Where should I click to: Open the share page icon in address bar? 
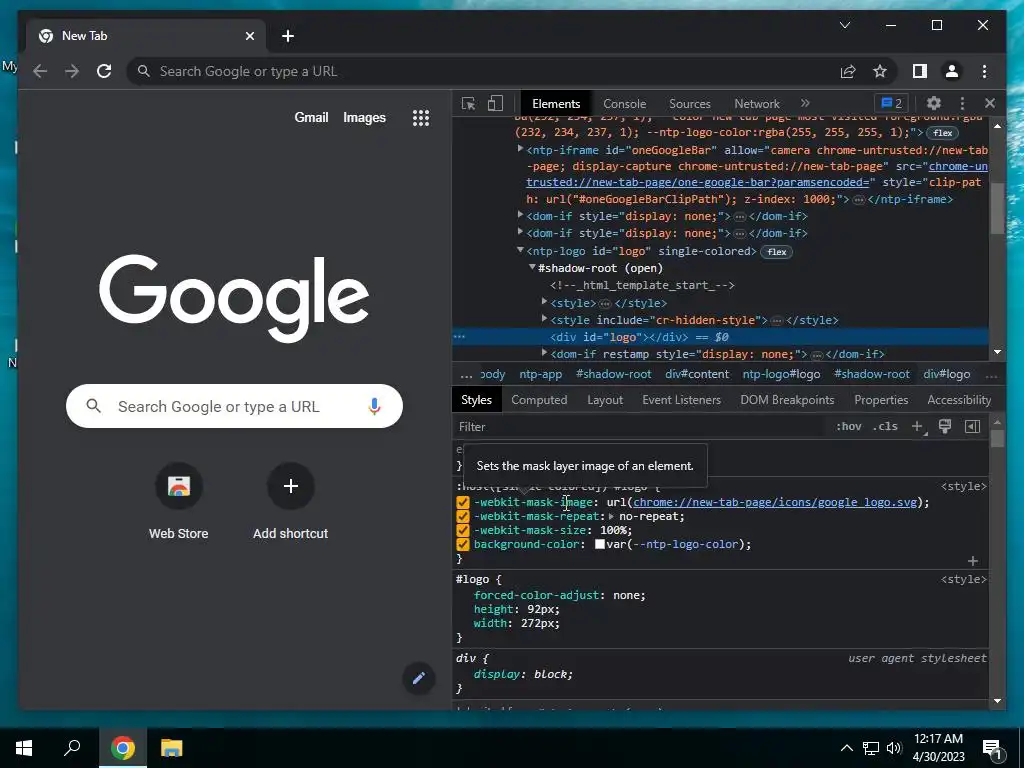pos(848,71)
